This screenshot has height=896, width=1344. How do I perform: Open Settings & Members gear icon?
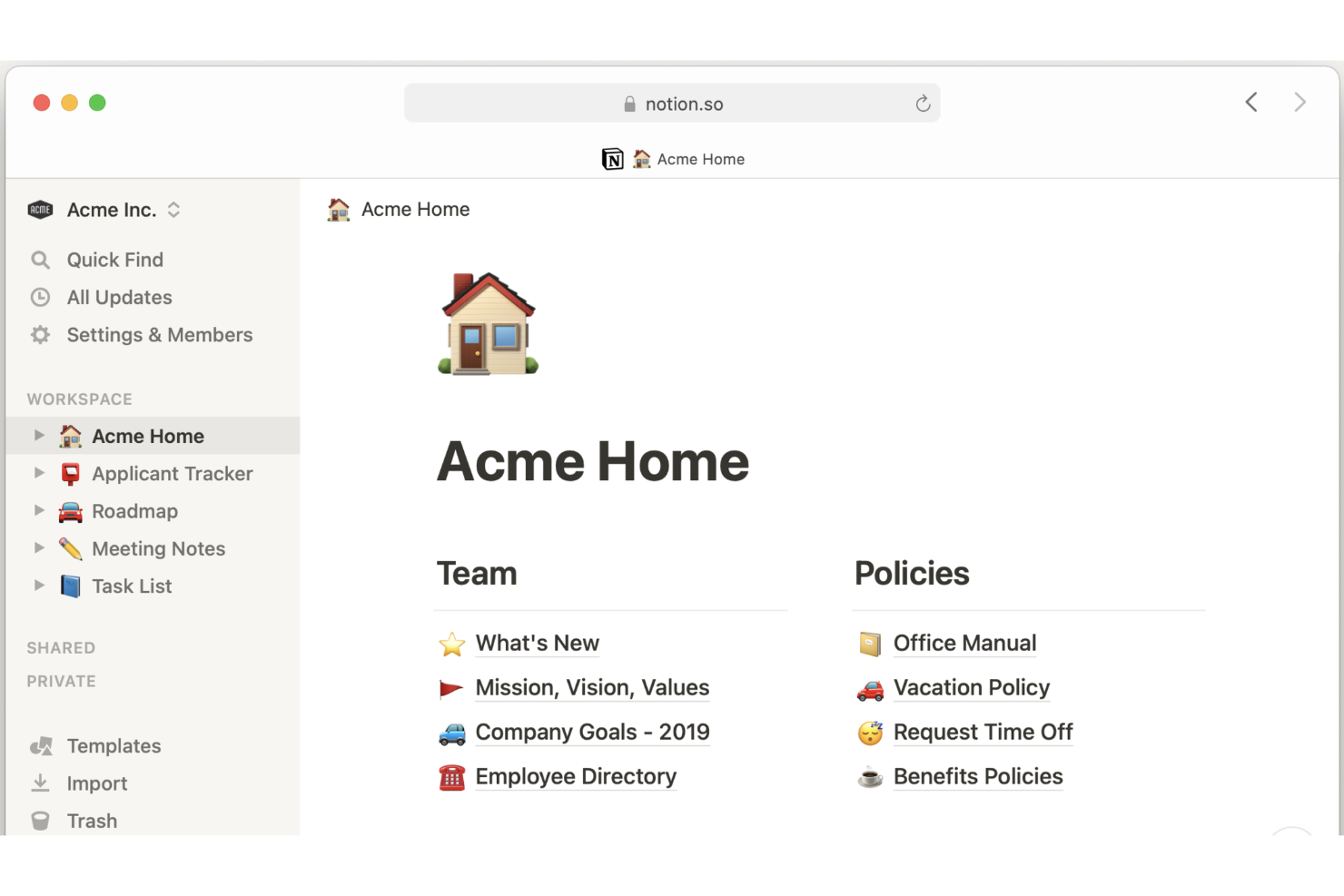[41, 335]
